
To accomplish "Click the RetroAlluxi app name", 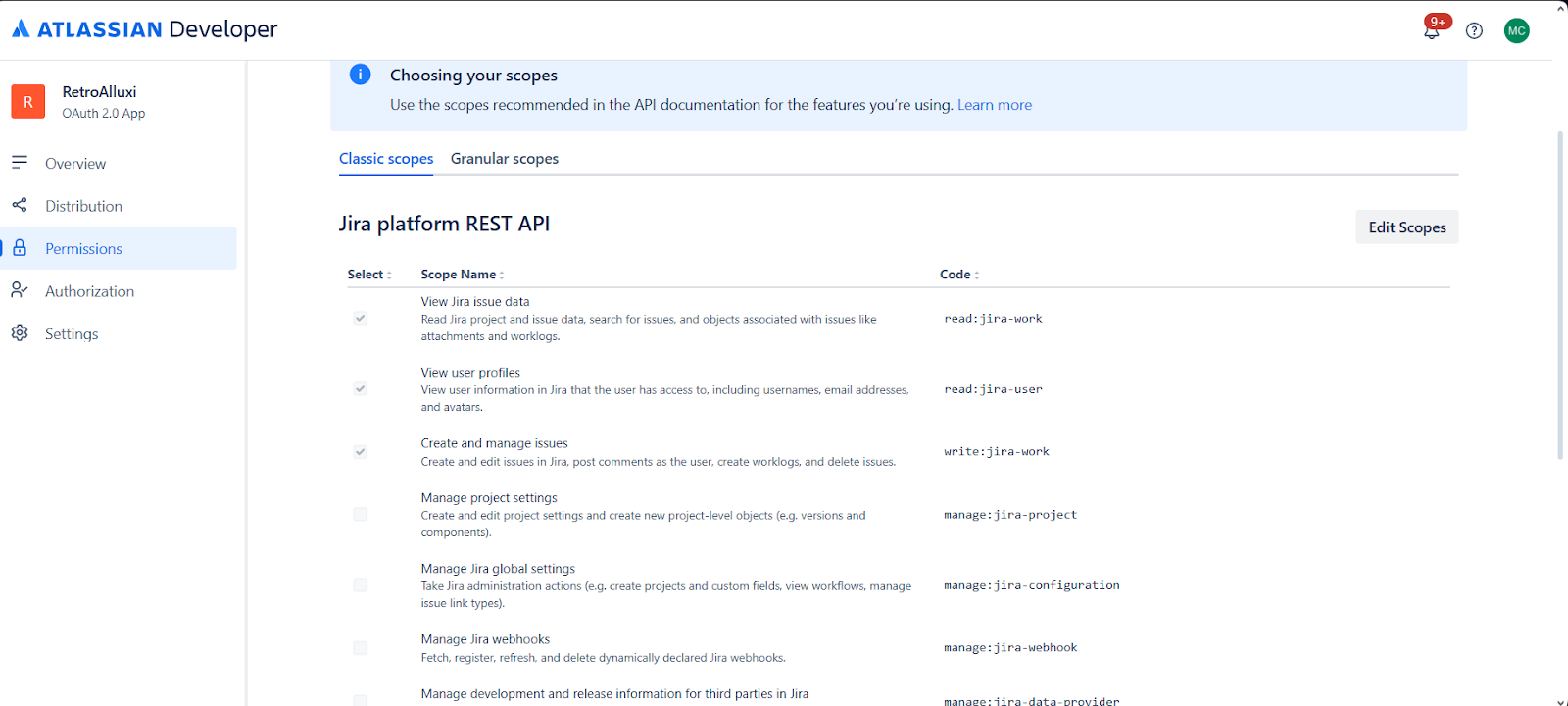I will 100,91.
